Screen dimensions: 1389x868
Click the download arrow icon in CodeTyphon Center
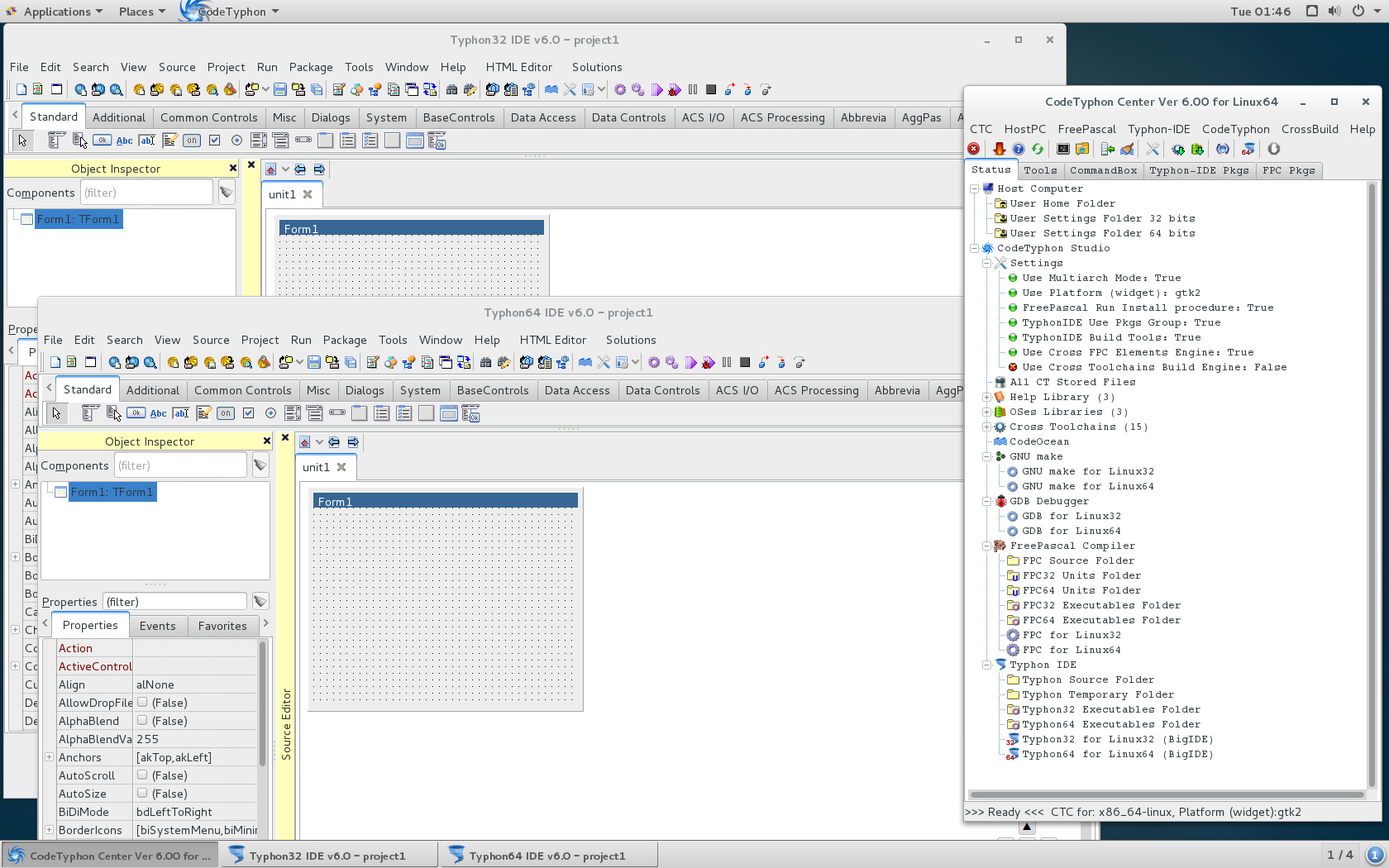[999, 149]
